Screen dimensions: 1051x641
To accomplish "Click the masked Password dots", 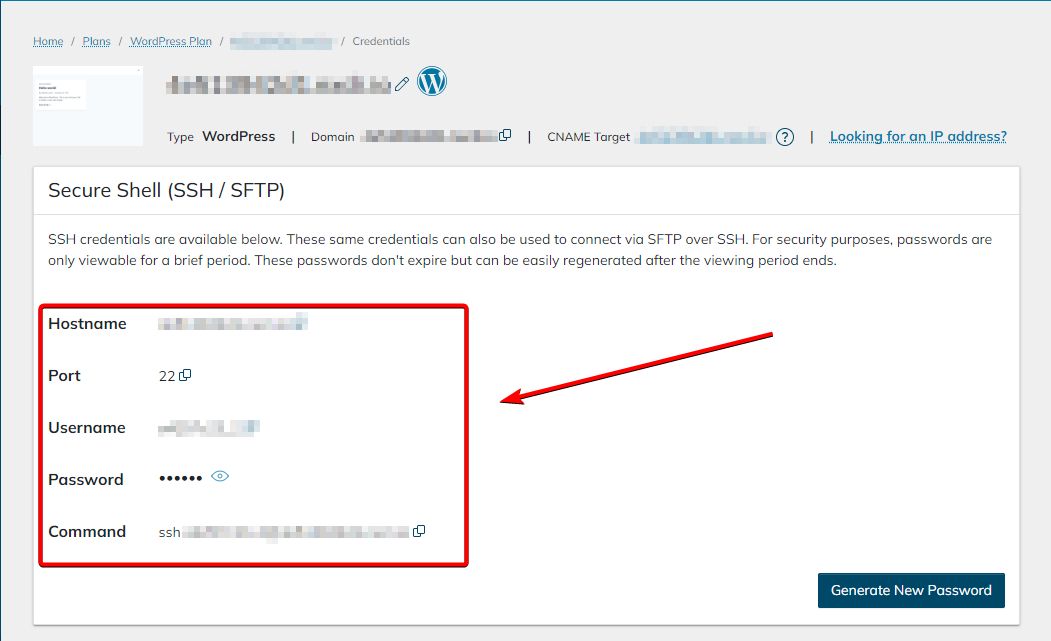I will pyautogui.click(x=181, y=479).
